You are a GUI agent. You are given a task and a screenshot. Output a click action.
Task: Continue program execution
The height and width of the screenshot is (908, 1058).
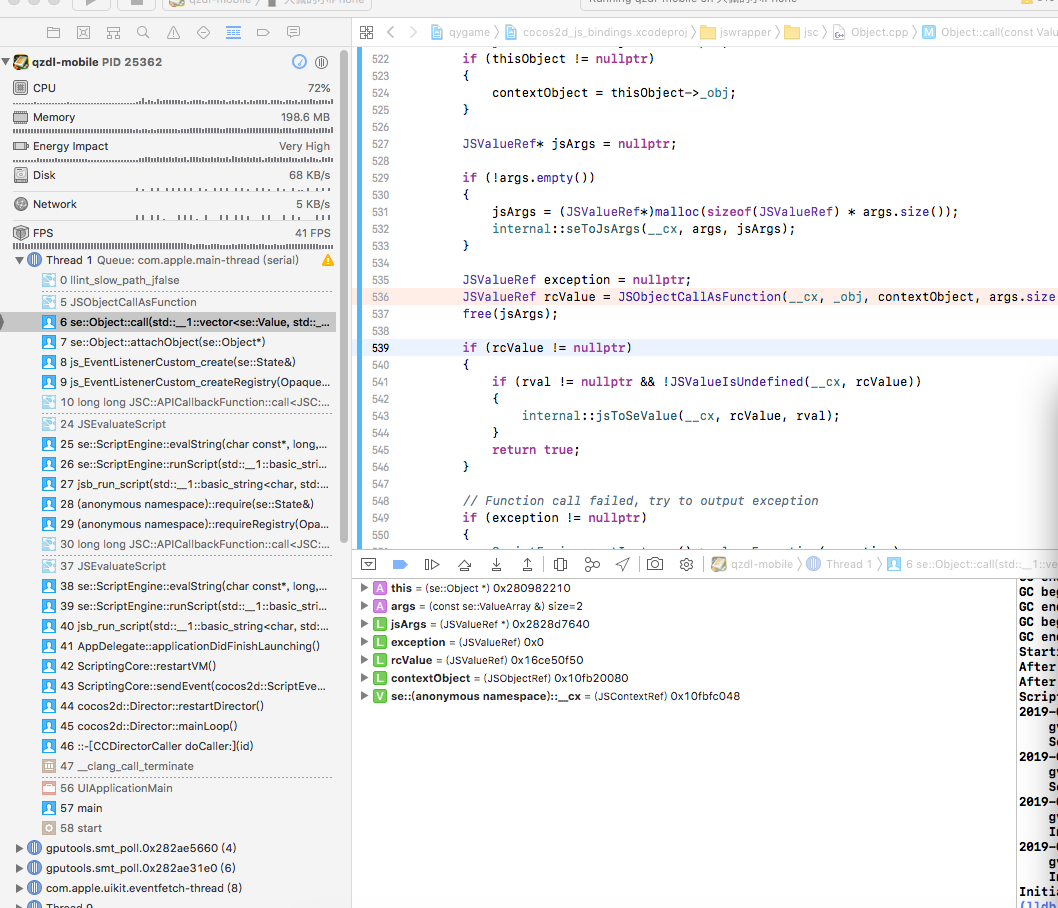[432, 564]
